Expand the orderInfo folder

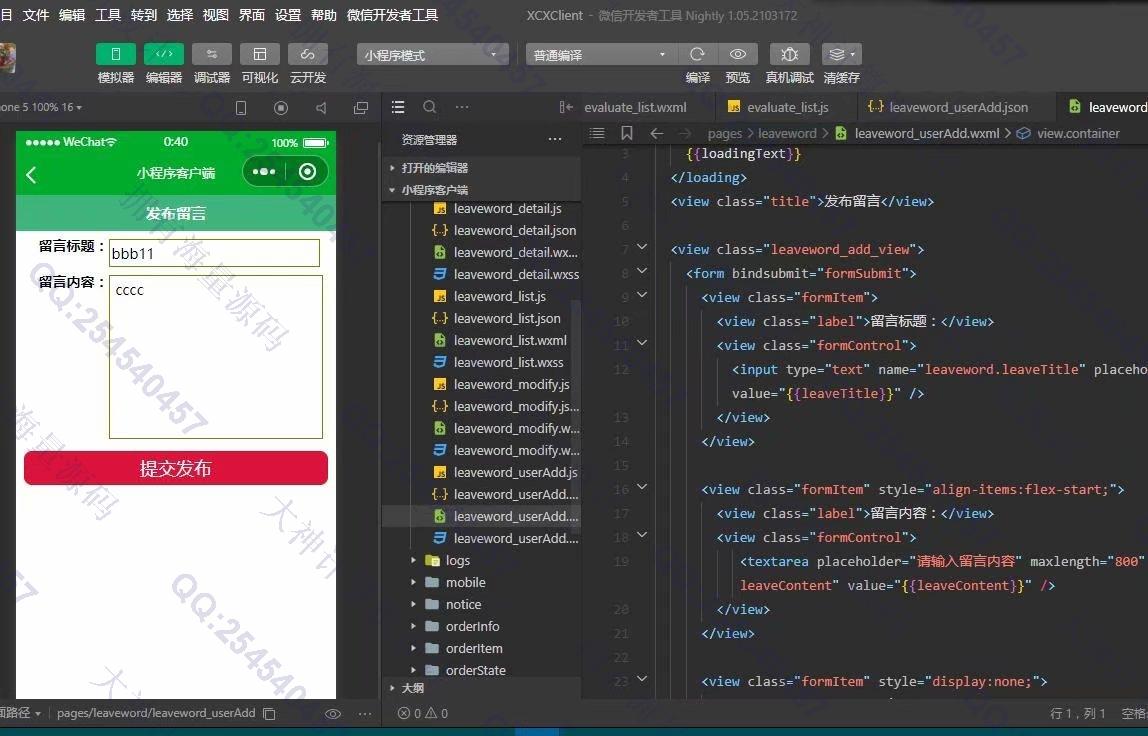point(472,626)
